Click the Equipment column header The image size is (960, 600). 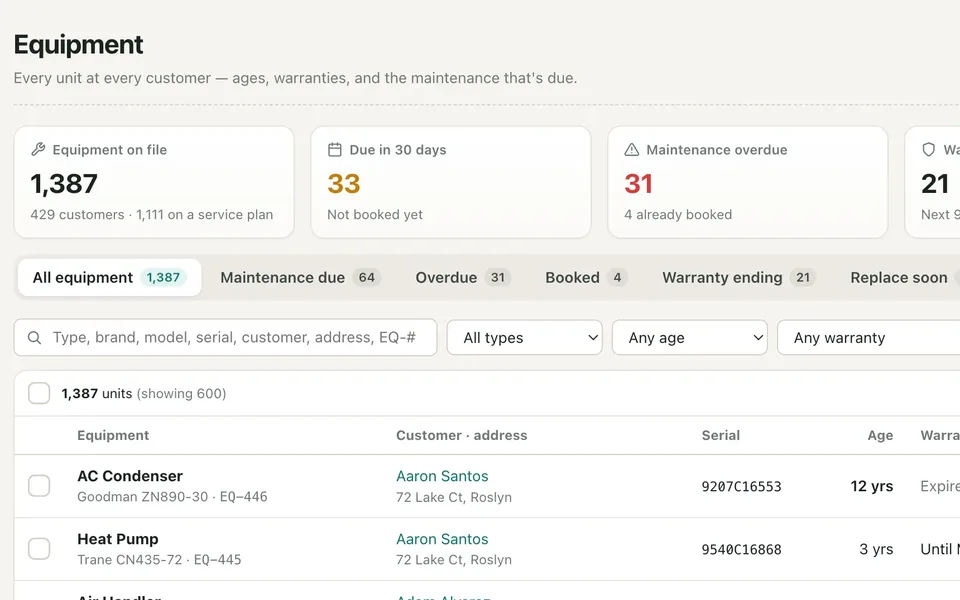(x=113, y=435)
